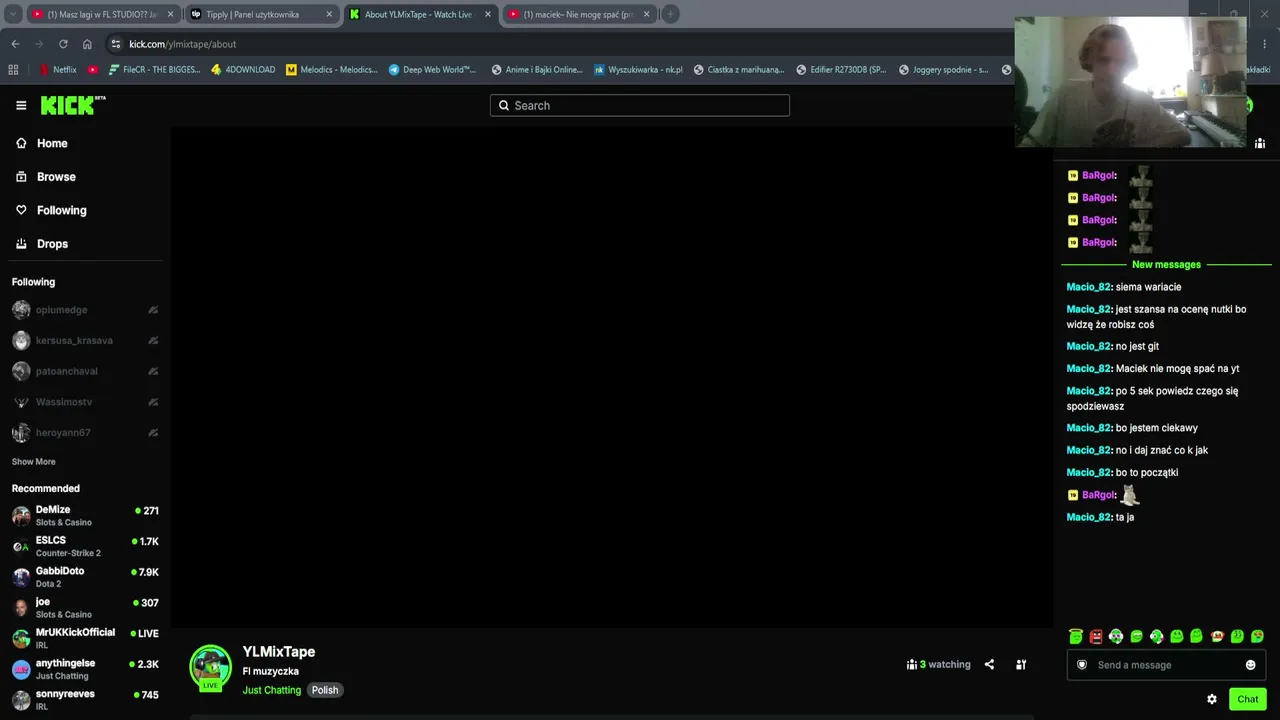Insert the tenth quick emote with heart eyes
Viewport: 1280px width, 720px height.
point(1257,636)
